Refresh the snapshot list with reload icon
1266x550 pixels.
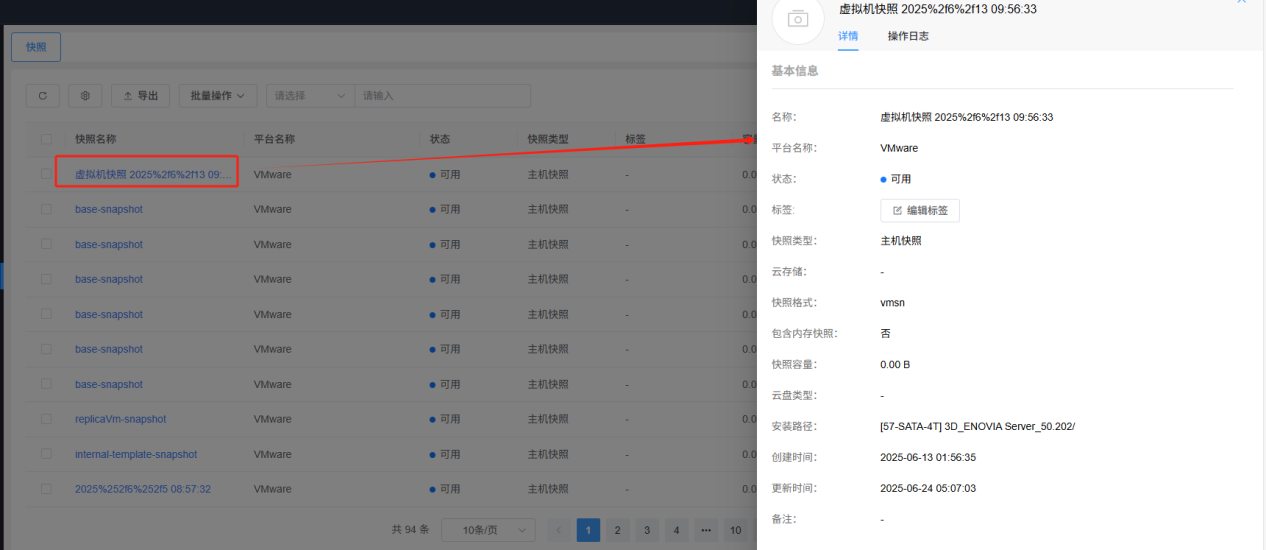pos(42,96)
